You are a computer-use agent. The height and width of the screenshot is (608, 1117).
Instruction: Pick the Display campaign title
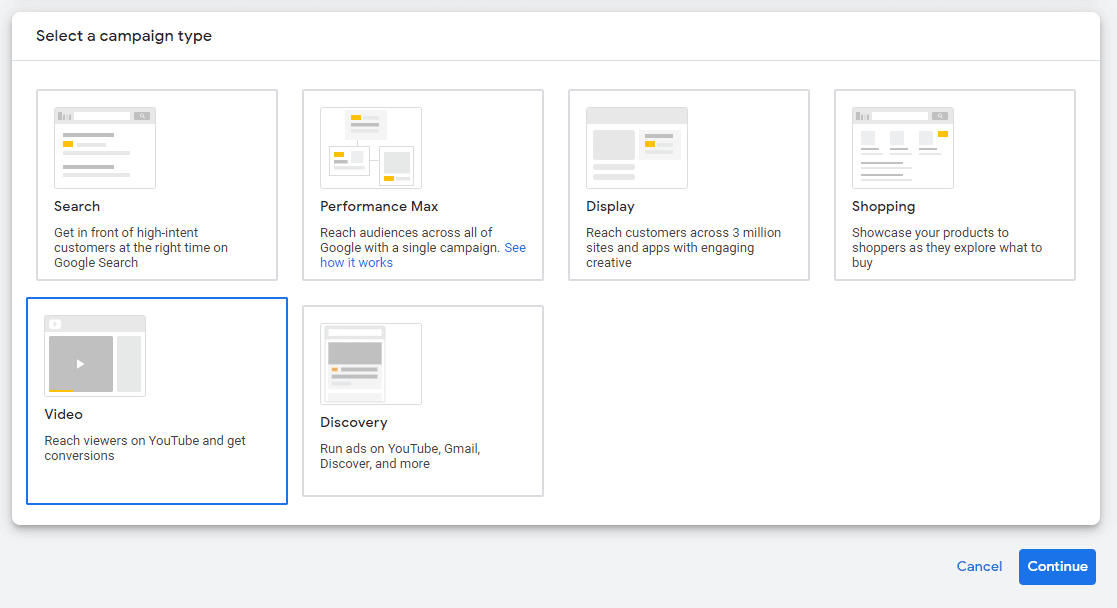610,207
